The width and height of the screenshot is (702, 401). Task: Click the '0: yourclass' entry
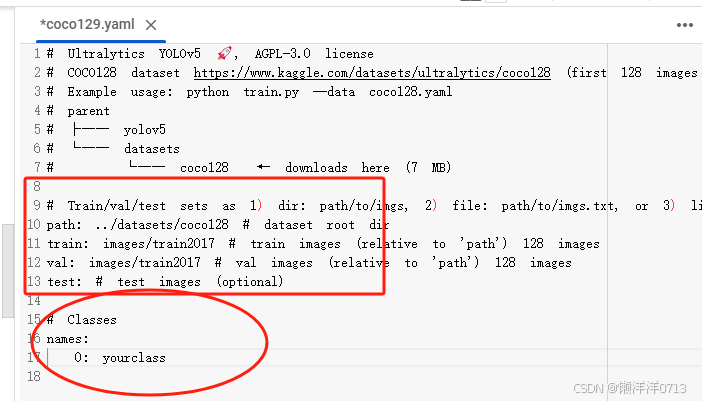(120, 358)
